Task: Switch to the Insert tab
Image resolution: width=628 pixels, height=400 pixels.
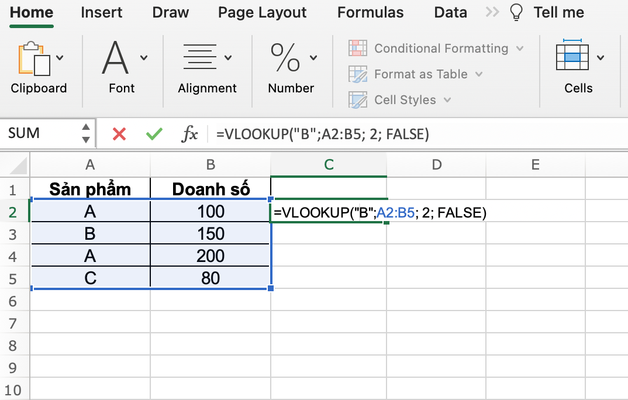Action: point(102,13)
